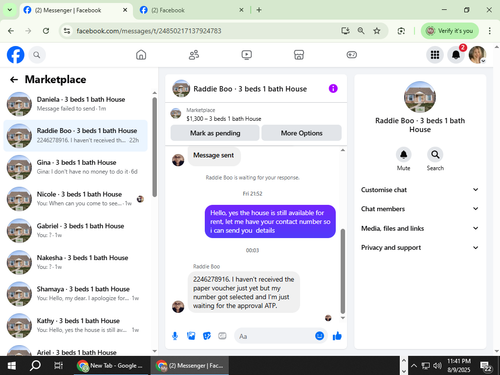This screenshot has height=375, width=500.
Task: Click the back arrow beside Marketplace heading
Action: click(14, 79)
